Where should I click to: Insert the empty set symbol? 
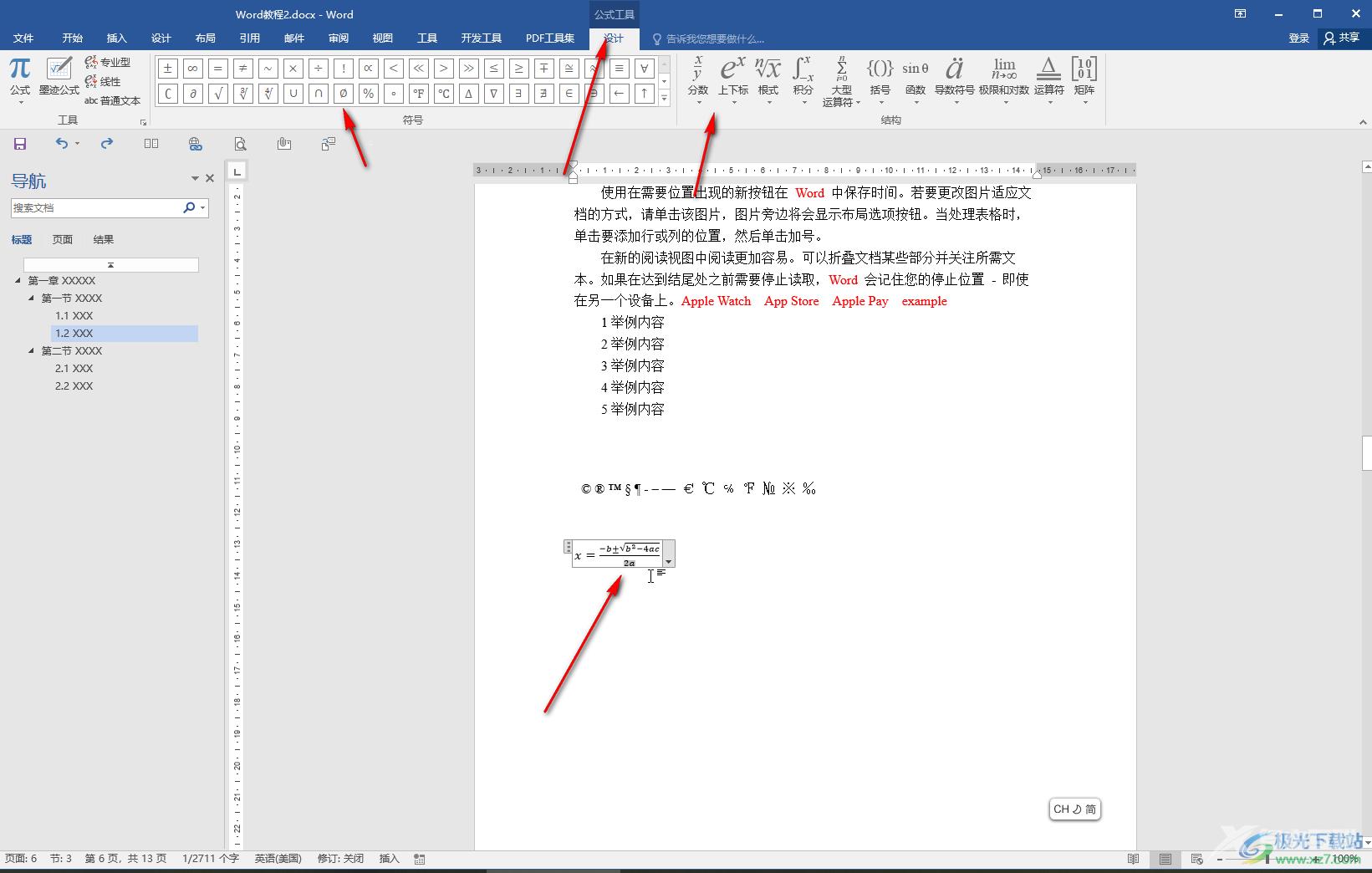point(344,94)
